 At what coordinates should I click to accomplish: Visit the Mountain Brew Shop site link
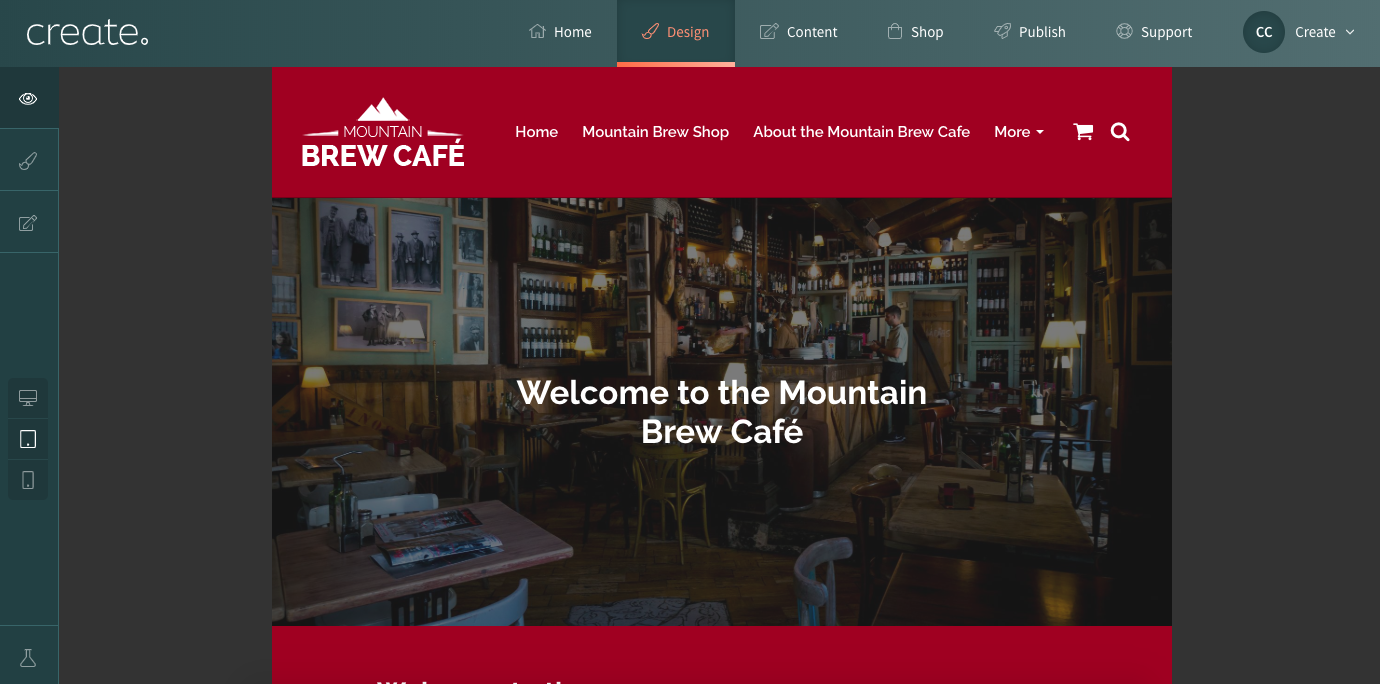click(656, 132)
